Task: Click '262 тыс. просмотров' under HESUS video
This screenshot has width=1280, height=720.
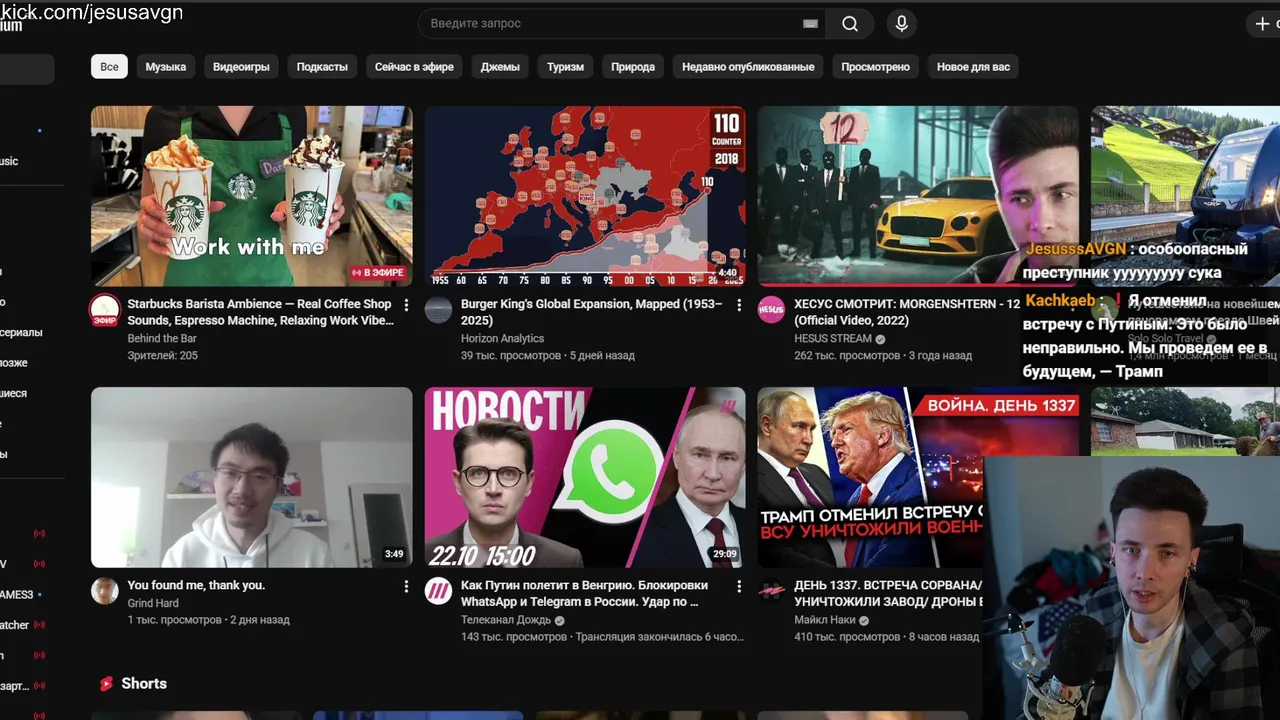Action: pyautogui.click(x=847, y=356)
